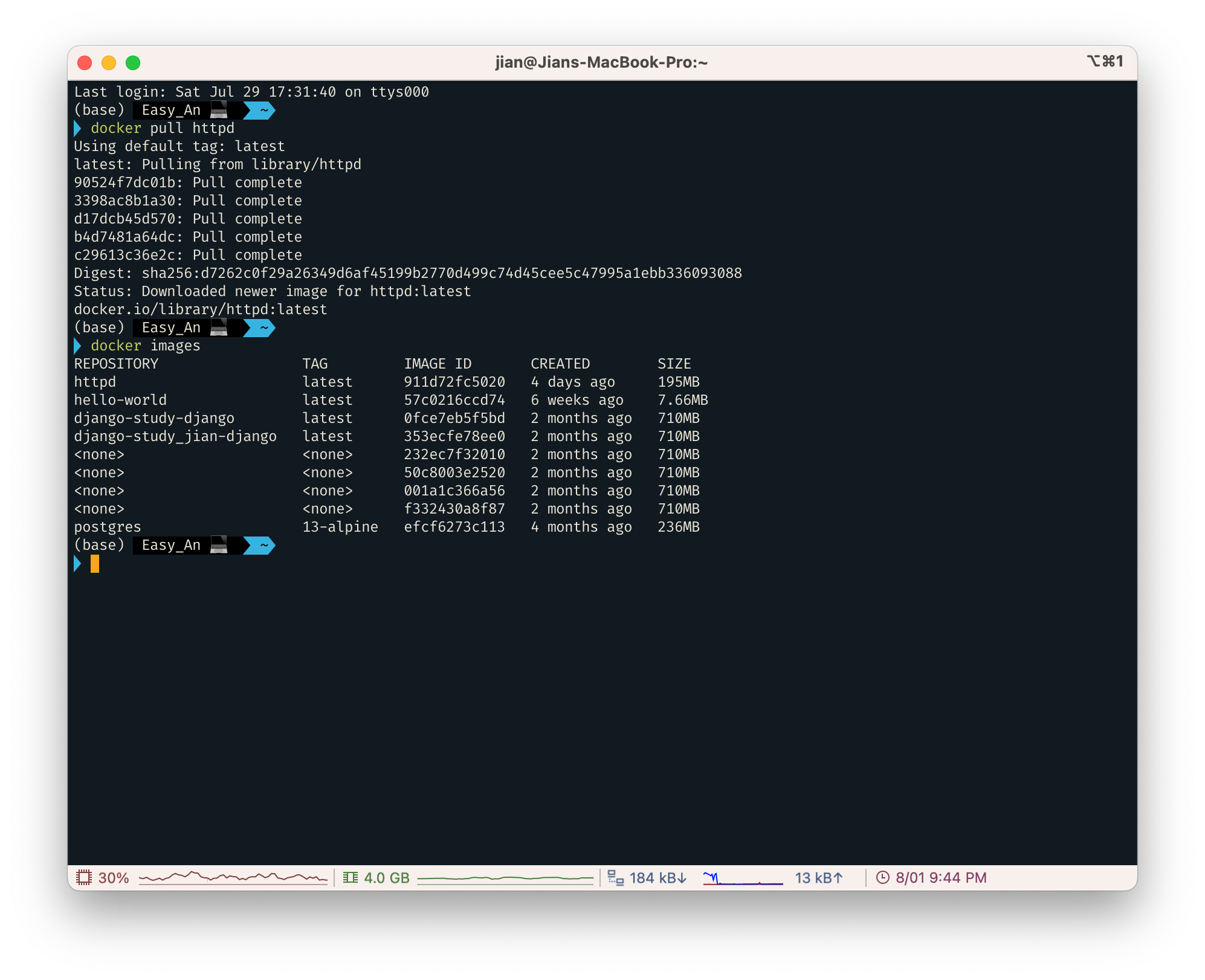
Task: Click the sha256 digest line
Action: [408, 273]
